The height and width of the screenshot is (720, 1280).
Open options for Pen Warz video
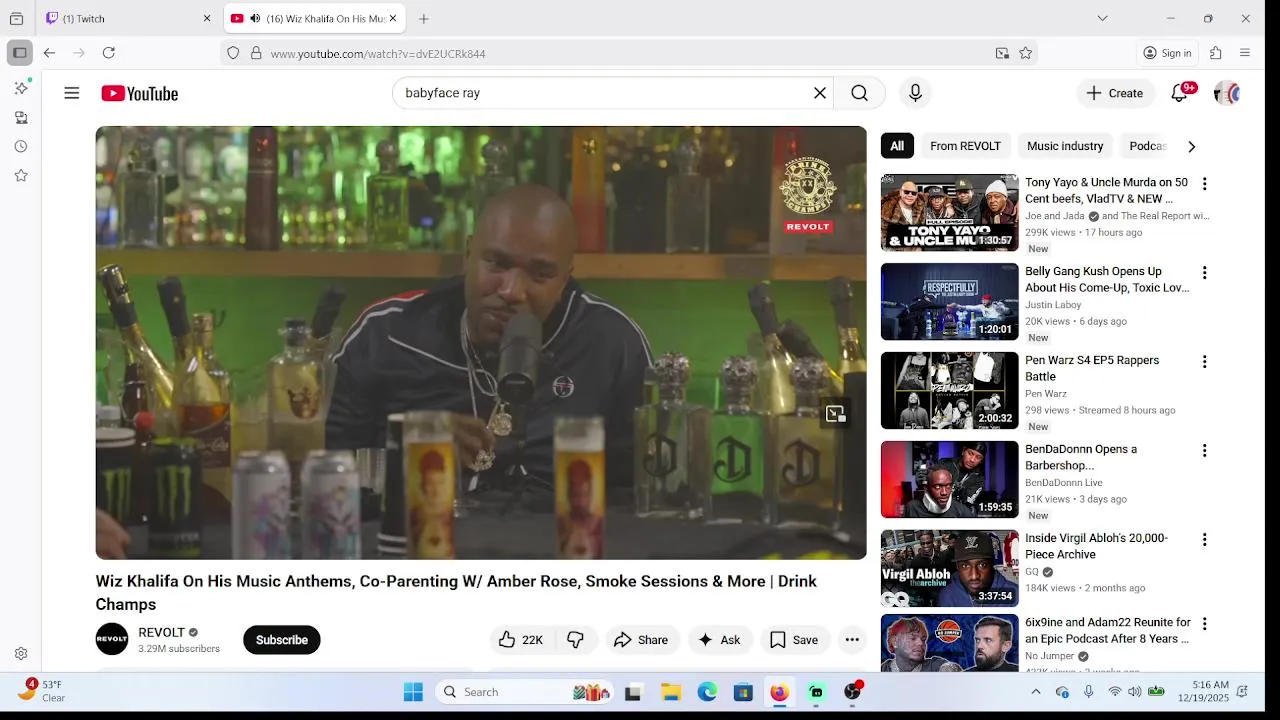[1204, 362]
